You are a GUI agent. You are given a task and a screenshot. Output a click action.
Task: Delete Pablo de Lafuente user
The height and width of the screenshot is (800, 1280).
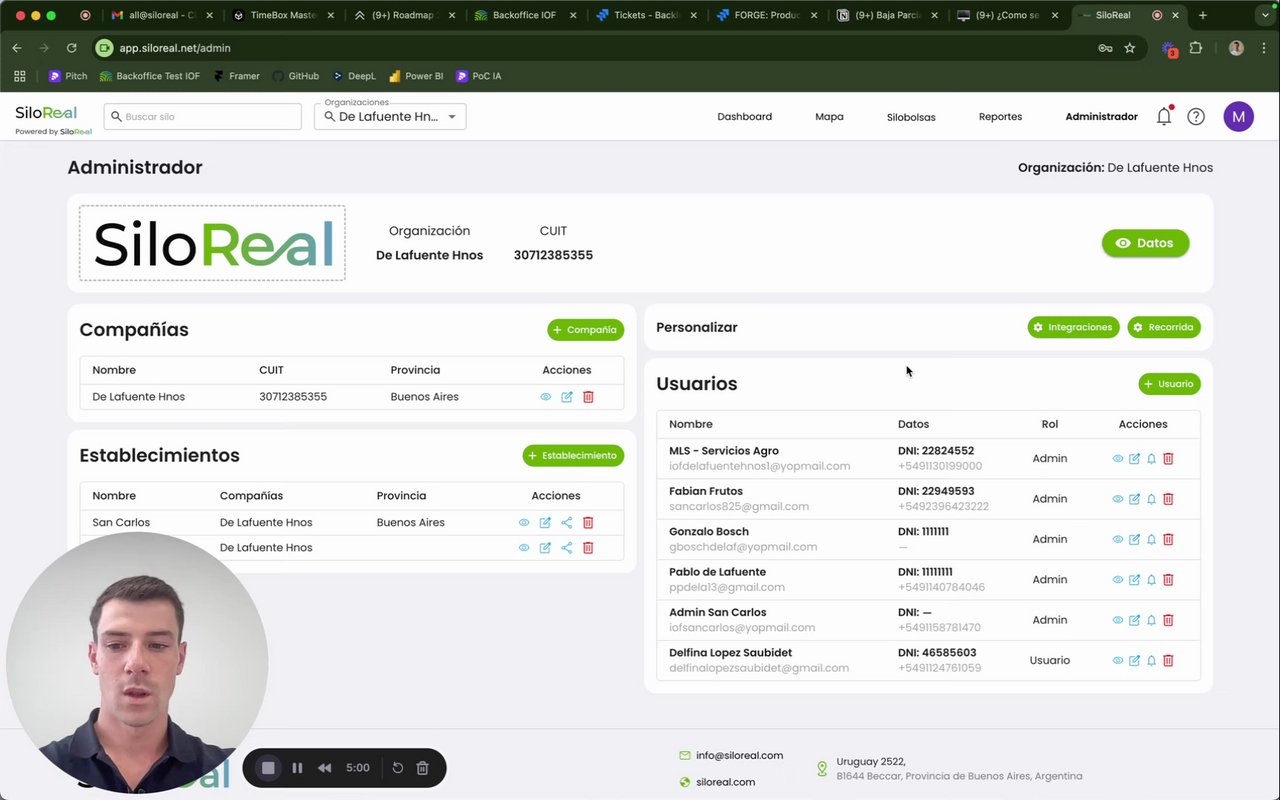click(x=1168, y=580)
